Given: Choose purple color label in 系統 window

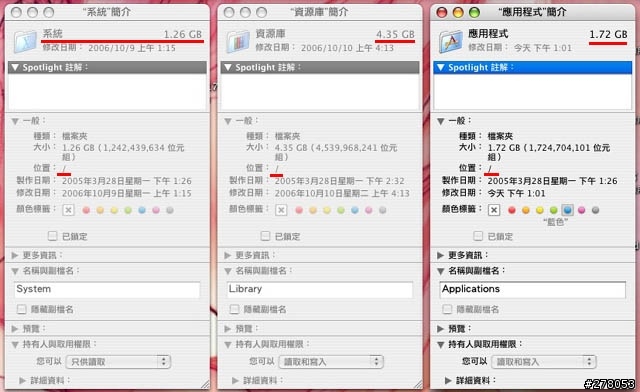Looking at the screenshot, I should click(x=156, y=210).
